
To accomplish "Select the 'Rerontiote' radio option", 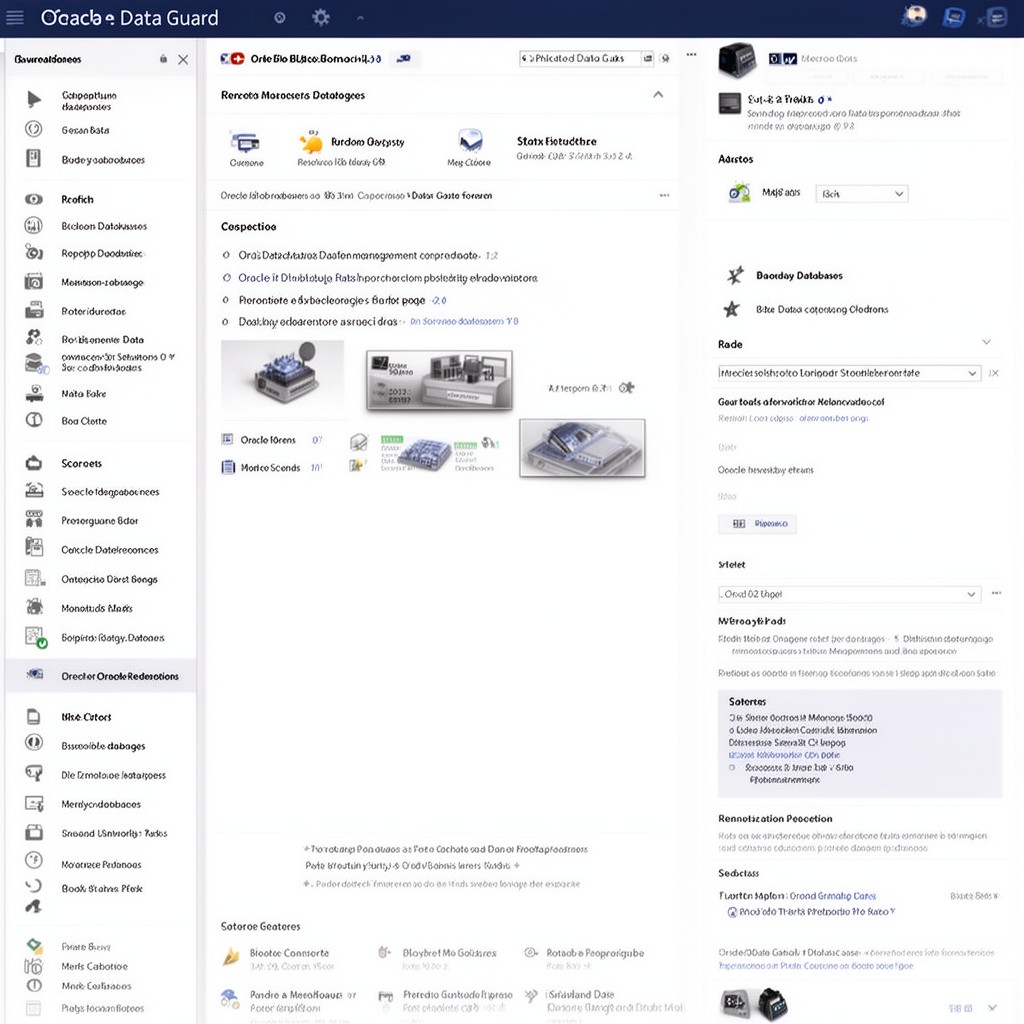I will 226,300.
